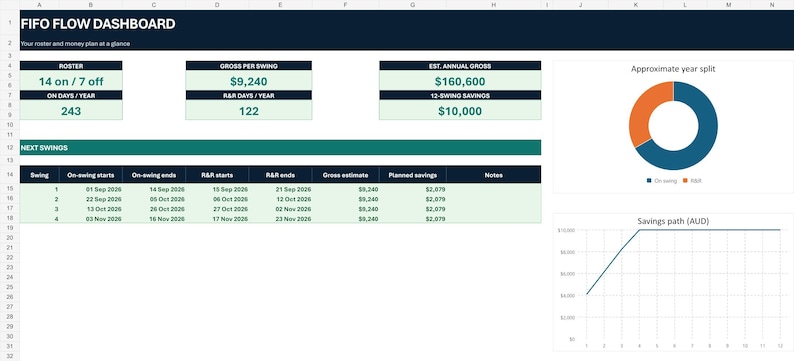Image resolution: width=794 pixels, height=361 pixels.
Task: Select the swing 4 planned savings $2,079 cell
Action: click(413, 219)
